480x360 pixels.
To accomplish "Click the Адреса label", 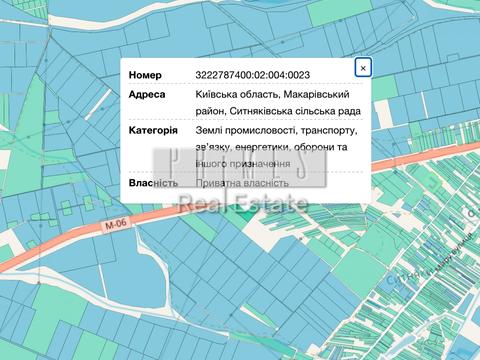I will click(147, 94).
